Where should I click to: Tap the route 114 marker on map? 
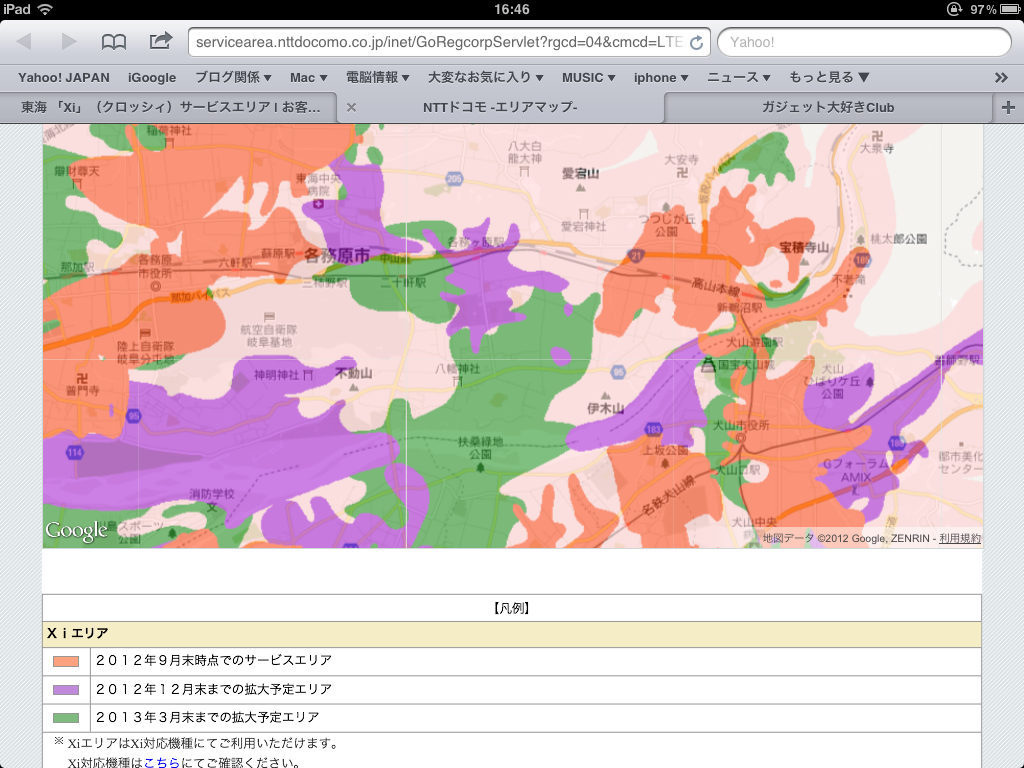tap(74, 452)
